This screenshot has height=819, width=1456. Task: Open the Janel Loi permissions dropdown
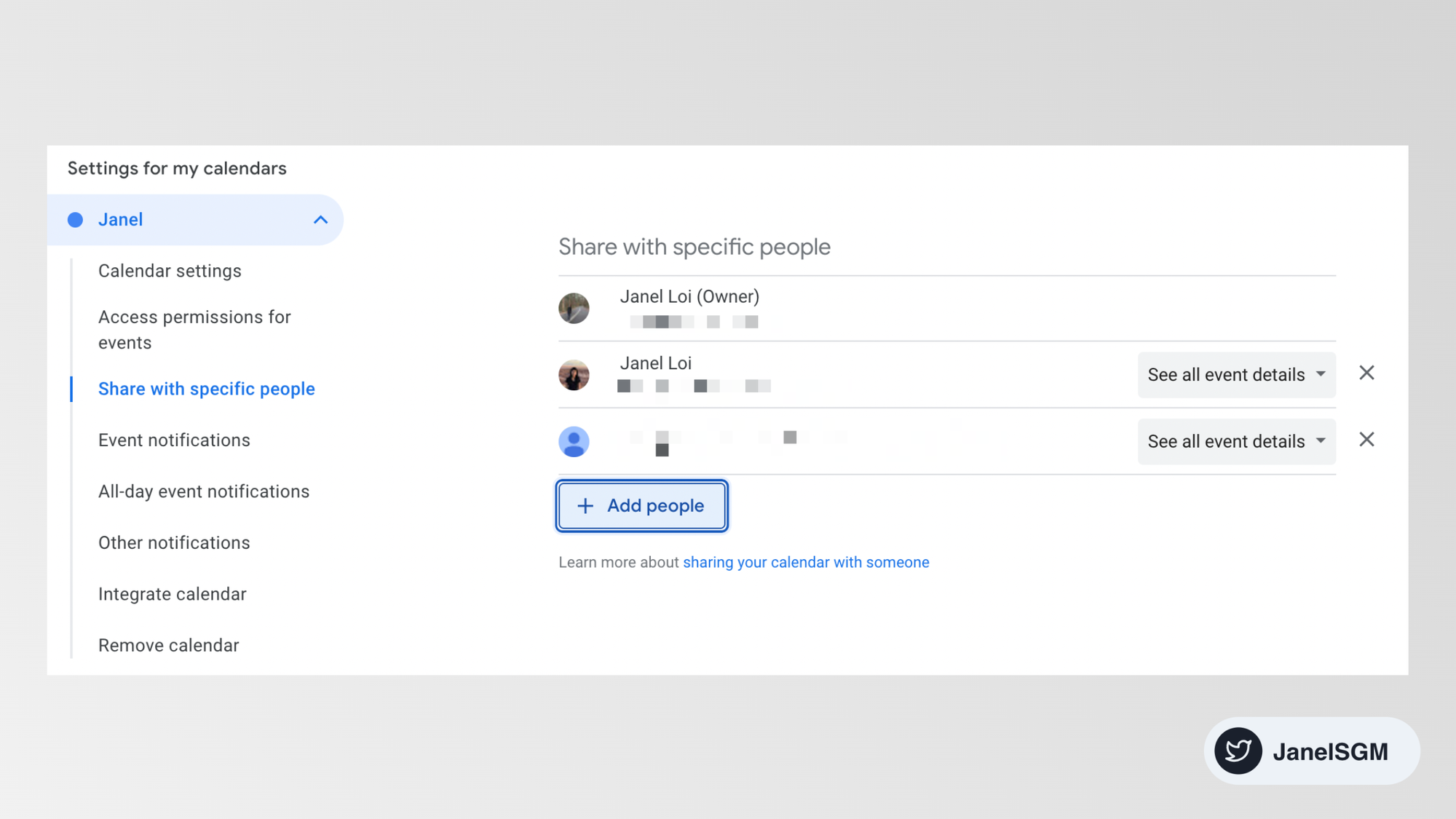(x=1237, y=374)
